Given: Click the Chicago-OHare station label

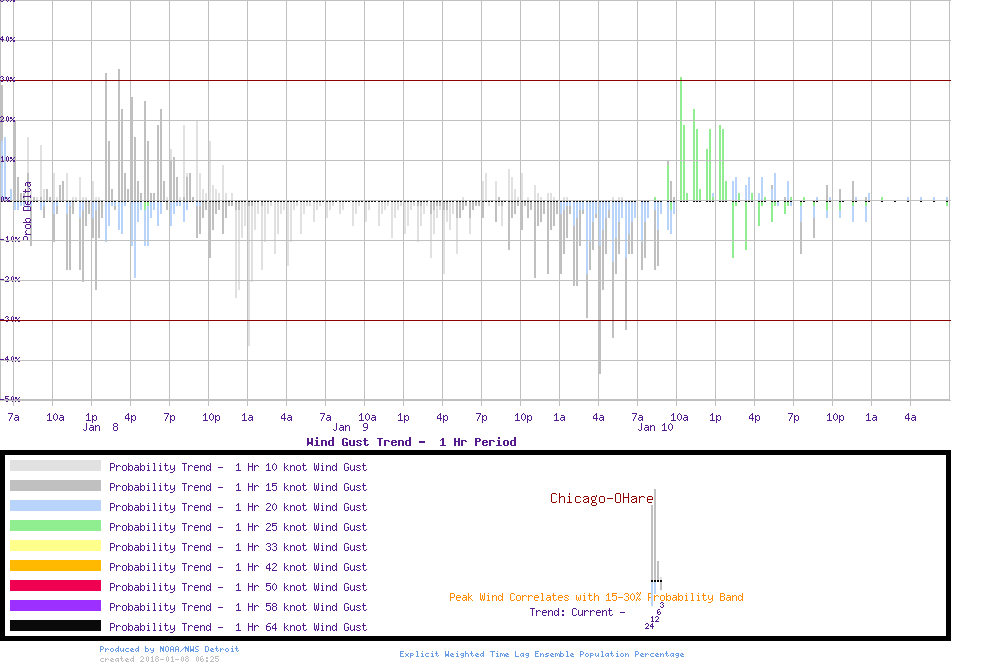Looking at the screenshot, I should (601, 498).
